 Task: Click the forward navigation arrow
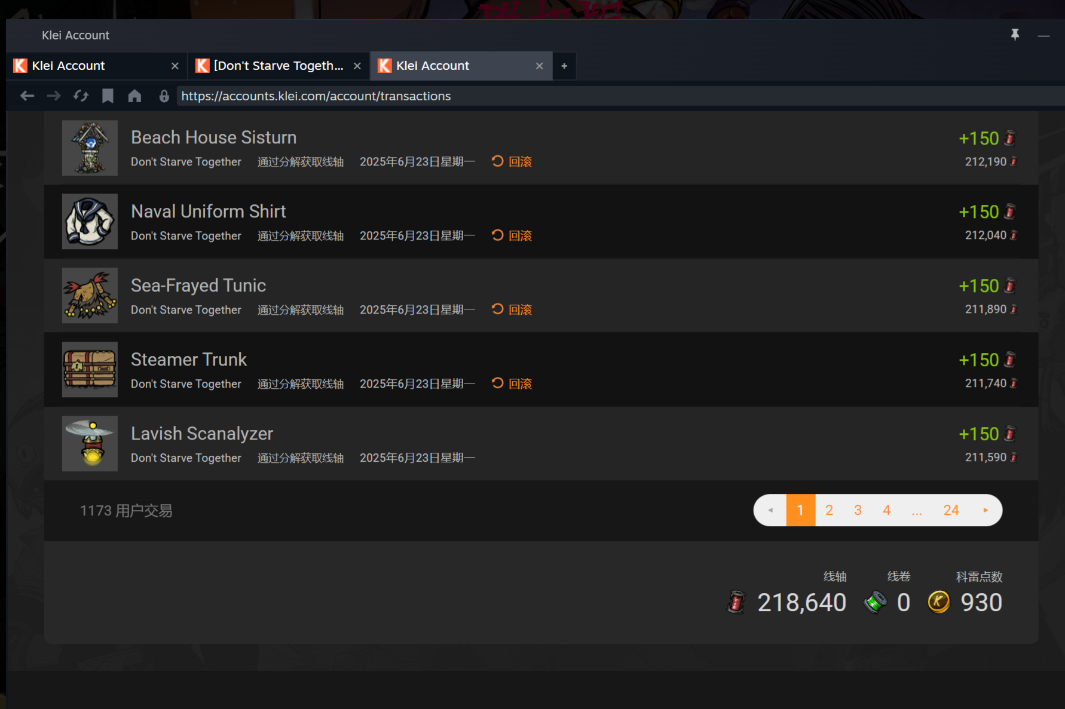(x=54, y=96)
